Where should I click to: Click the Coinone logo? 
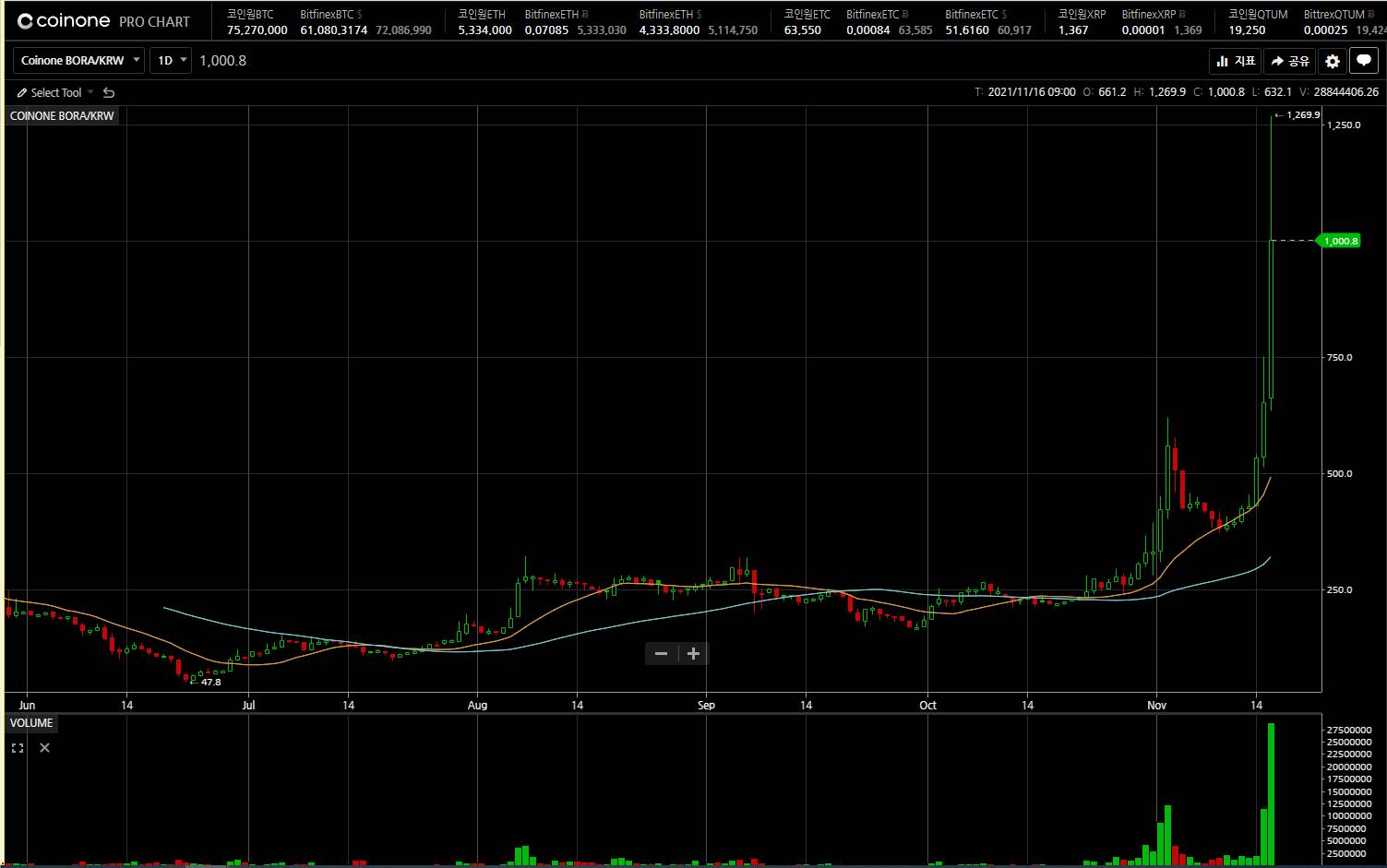(64, 21)
